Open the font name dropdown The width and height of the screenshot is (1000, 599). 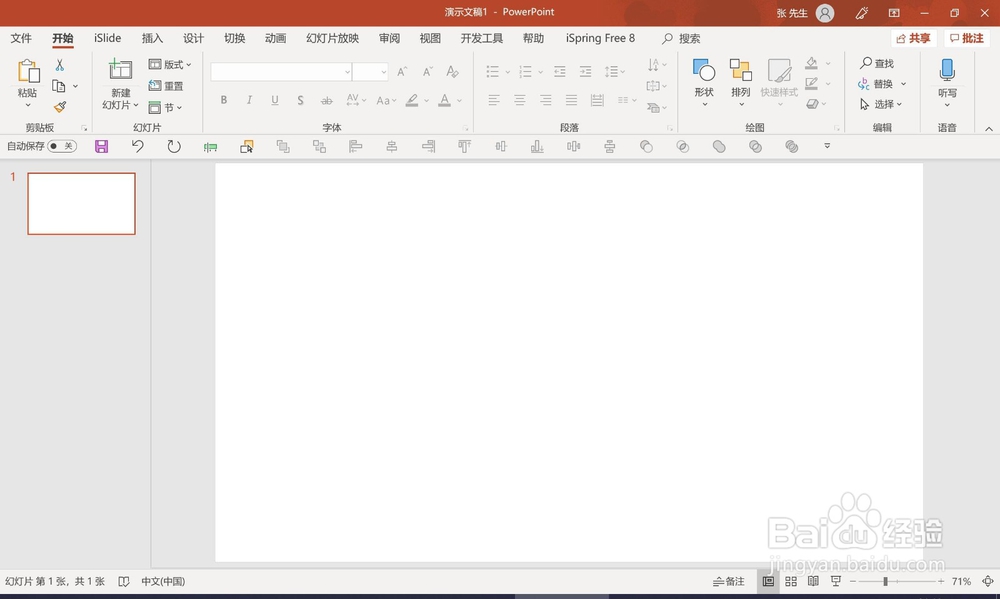pyautogui.click(x=347, y=72)
